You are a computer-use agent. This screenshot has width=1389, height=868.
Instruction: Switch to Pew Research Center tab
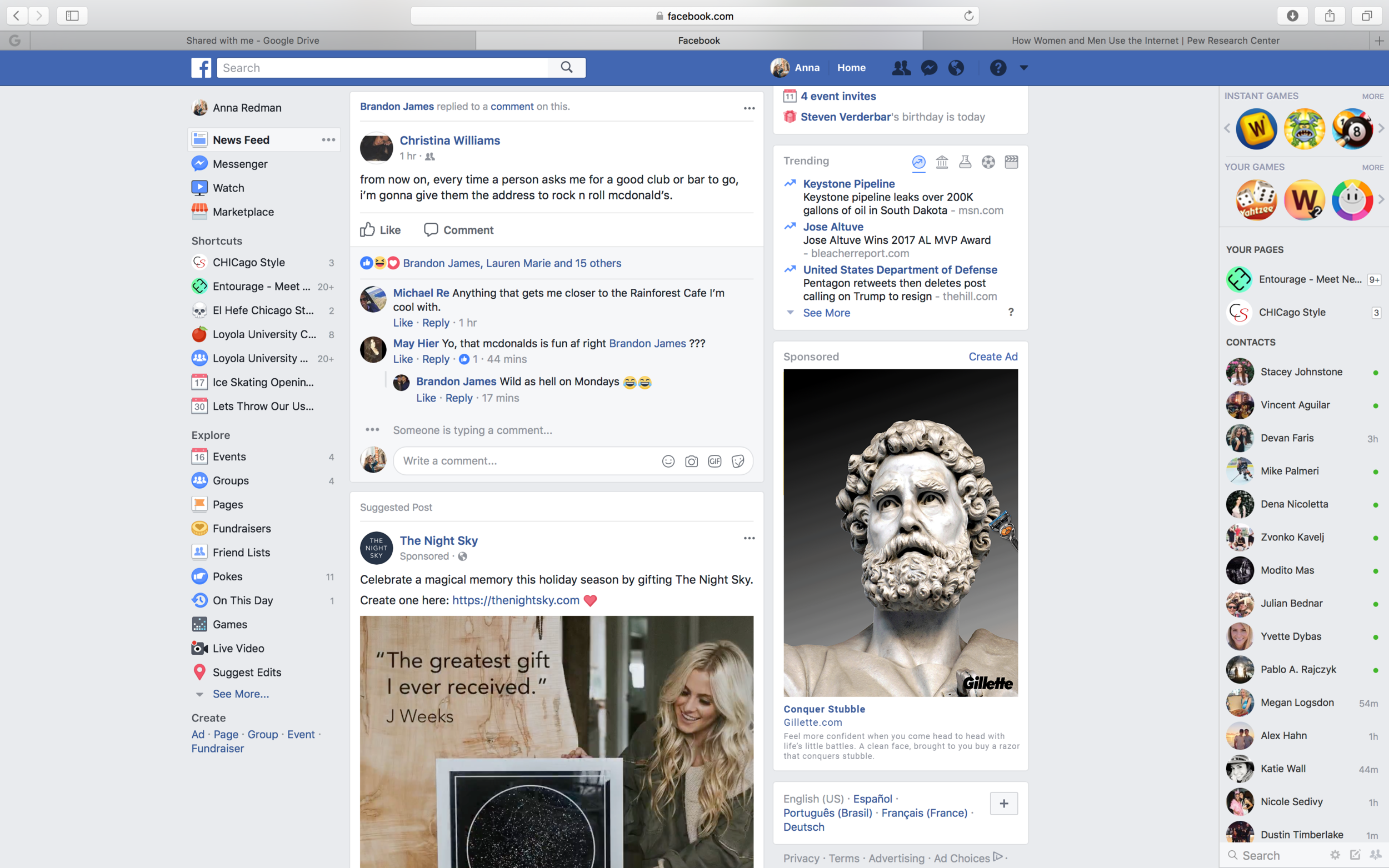click(x=1146, y=40)
